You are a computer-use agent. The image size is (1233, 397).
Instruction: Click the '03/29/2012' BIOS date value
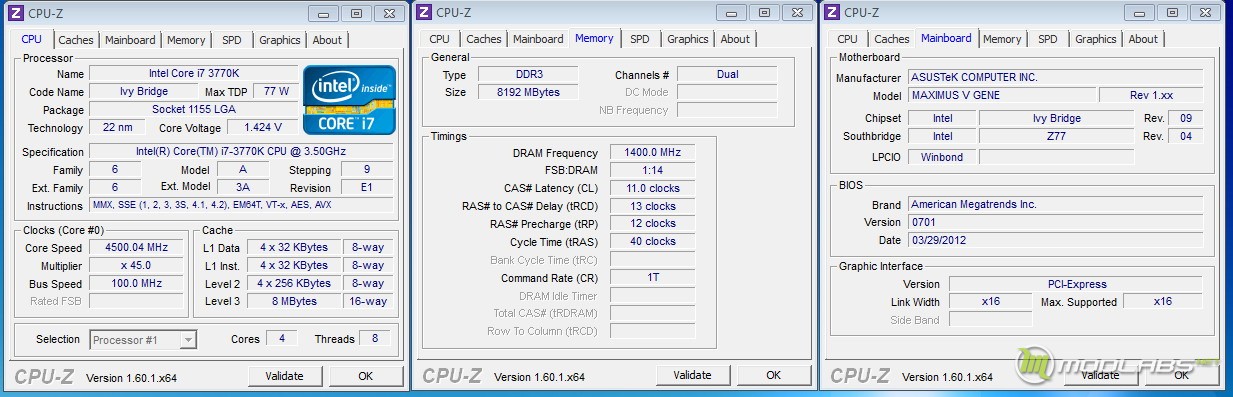[x=1055, y=240]
